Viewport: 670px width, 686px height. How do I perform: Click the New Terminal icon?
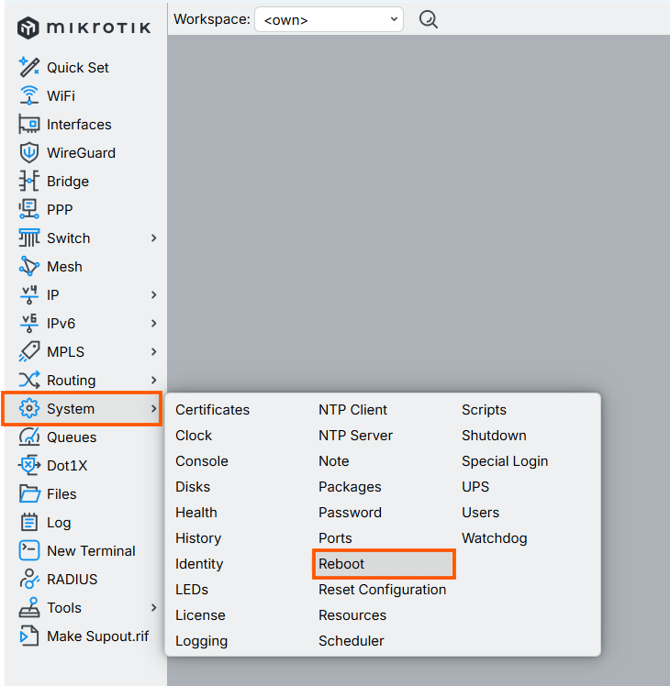pyautogui.click(x=29, y=551)
